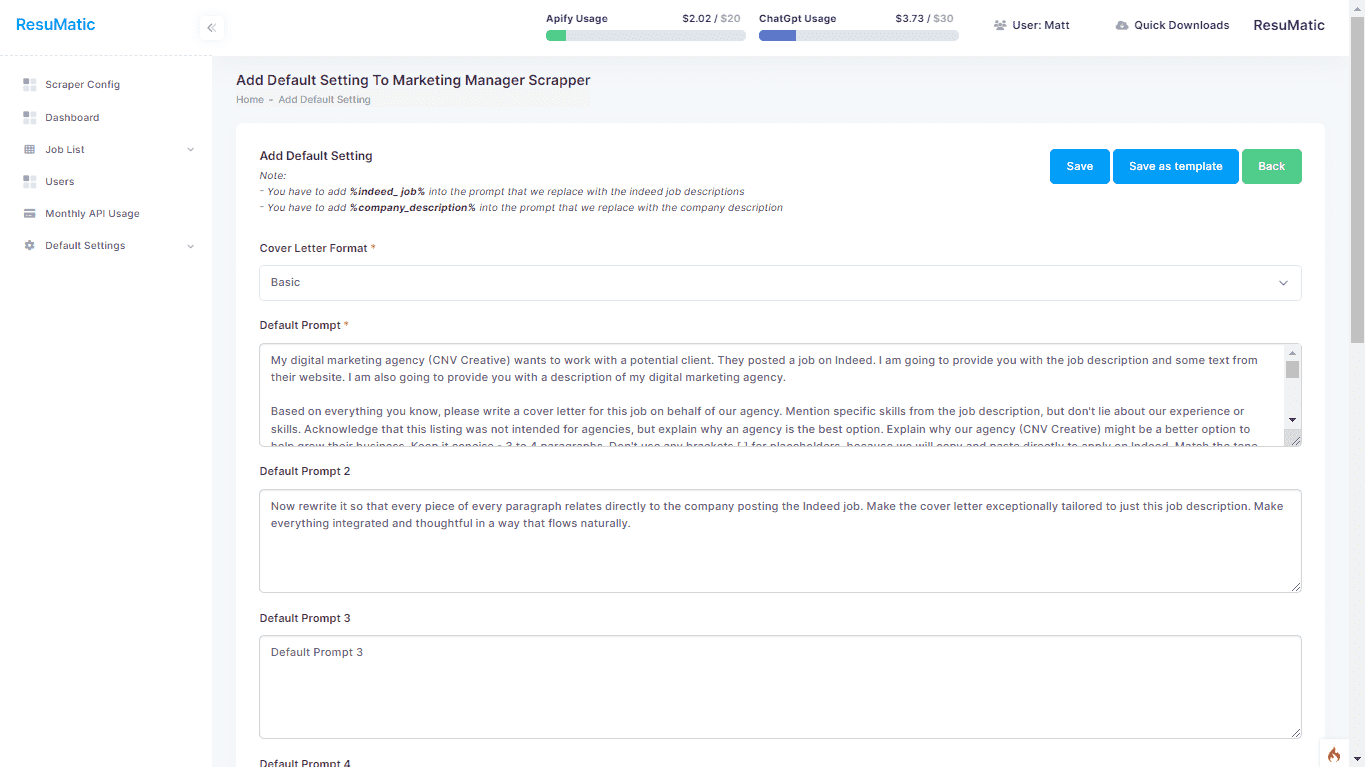Collapse the sidebar with double-chevron icon
Image resolution: width=1365 pixels, height=767 pixels.
coord(211,28)
